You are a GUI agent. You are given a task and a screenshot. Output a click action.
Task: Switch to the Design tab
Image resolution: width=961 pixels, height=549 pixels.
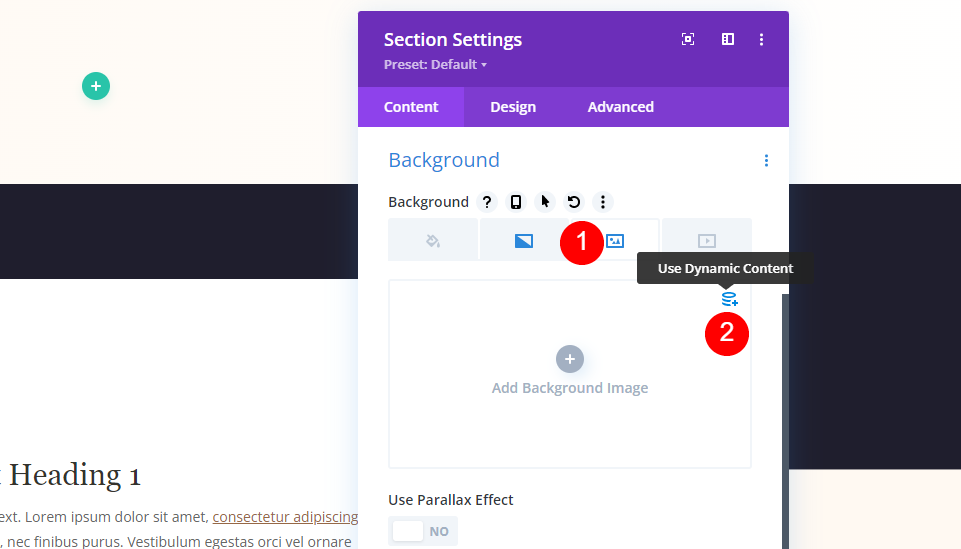pos(513,107)
